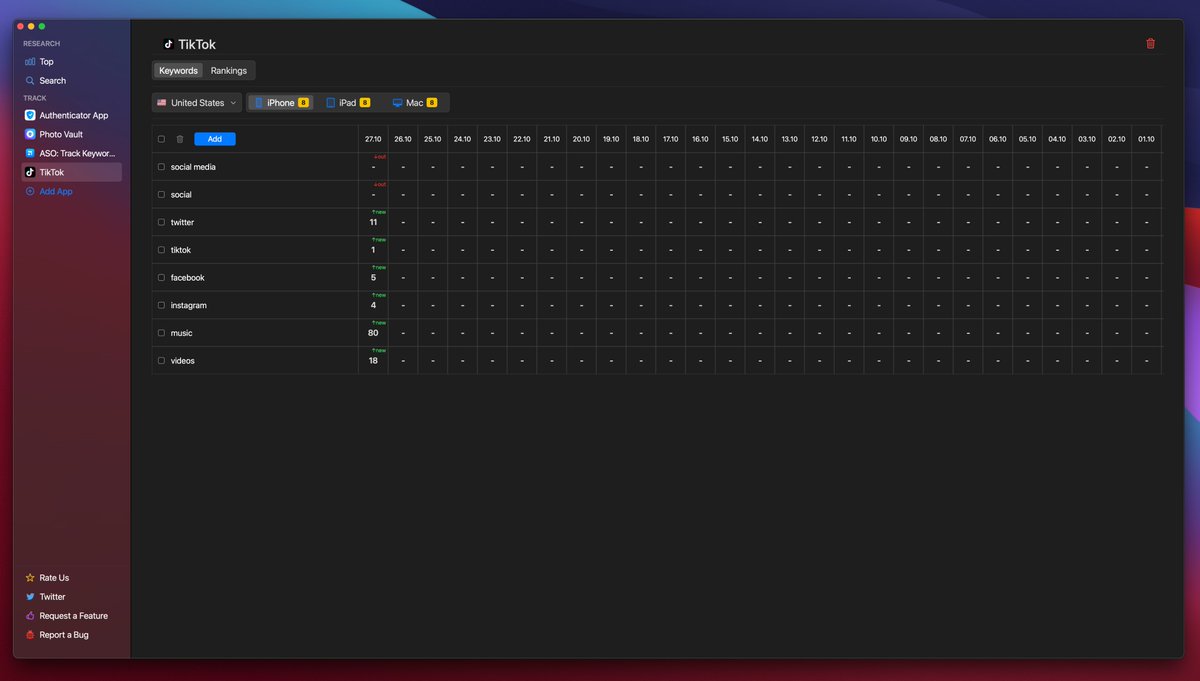Click the instagram rank value 4

tap(373, 305)
